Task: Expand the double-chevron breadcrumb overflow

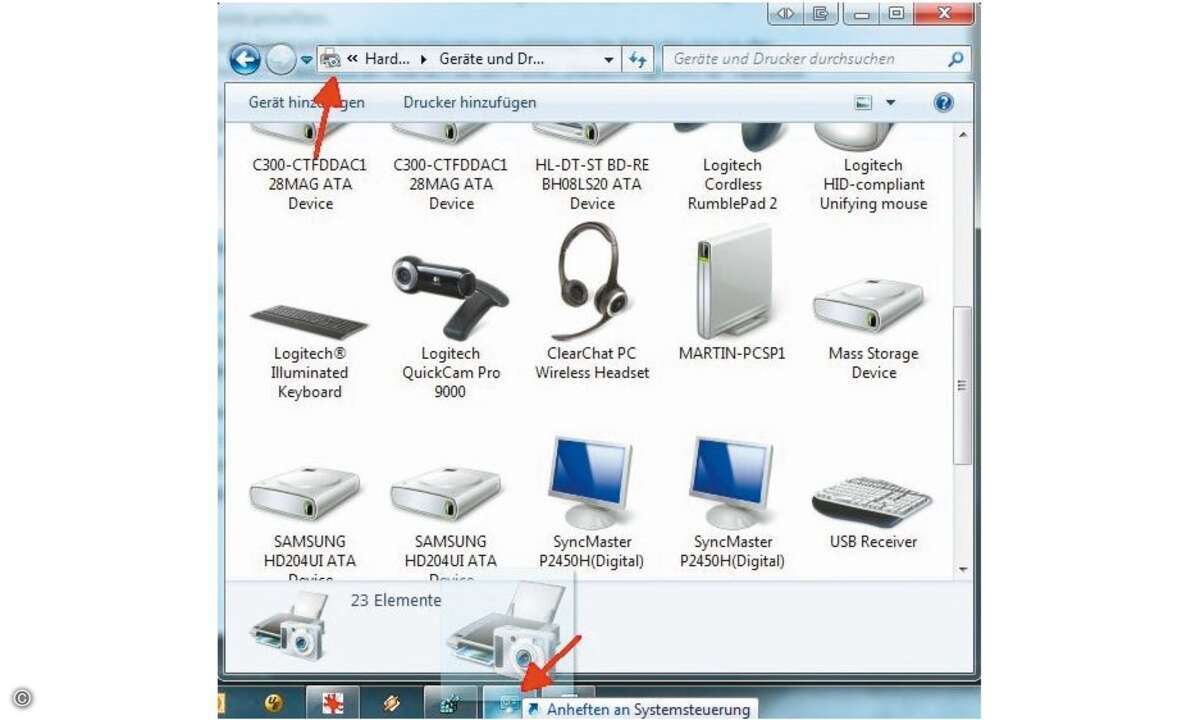Action: [x=352, y=59]
